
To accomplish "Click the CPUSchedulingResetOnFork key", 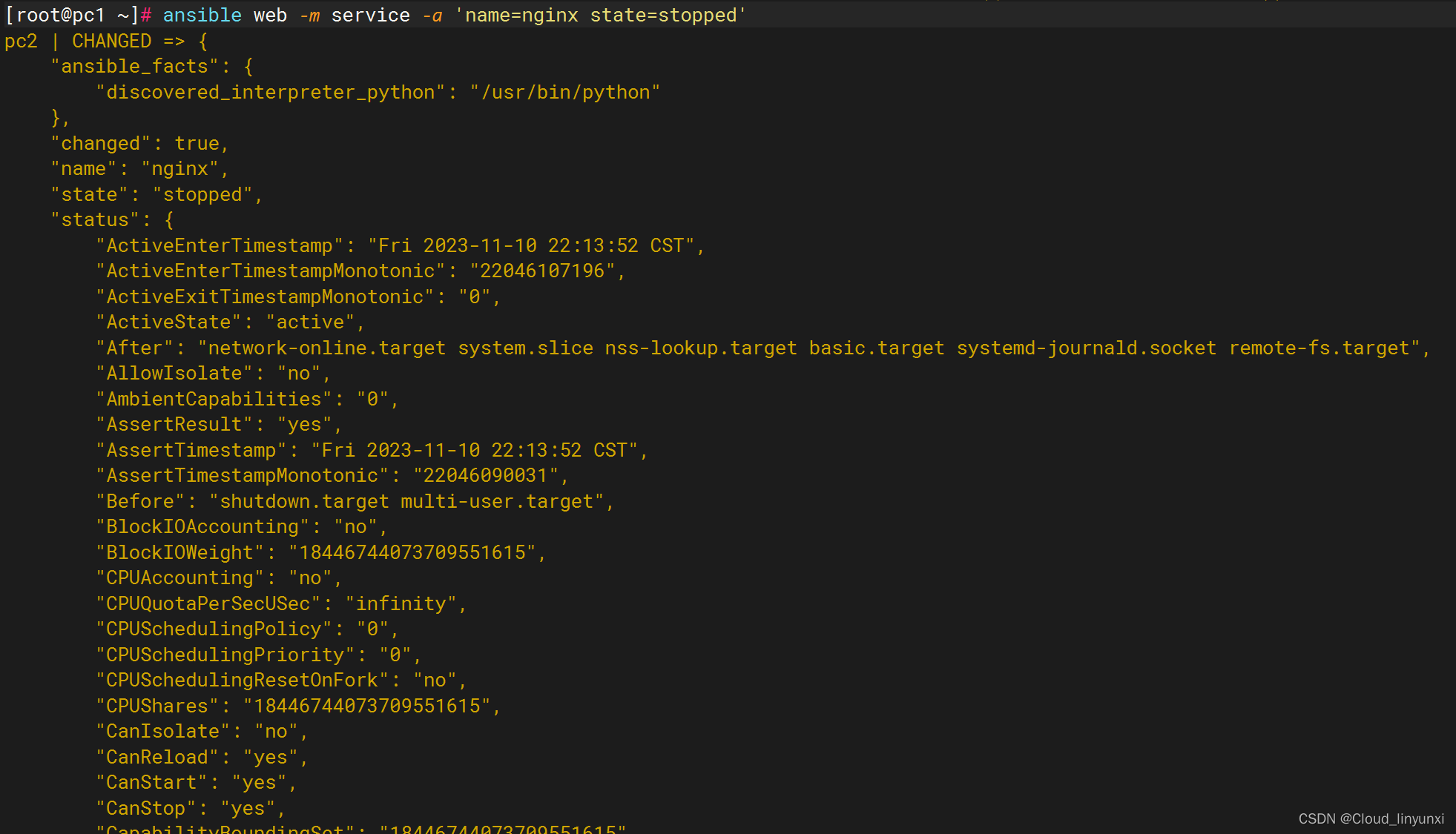I will (243, 680).
